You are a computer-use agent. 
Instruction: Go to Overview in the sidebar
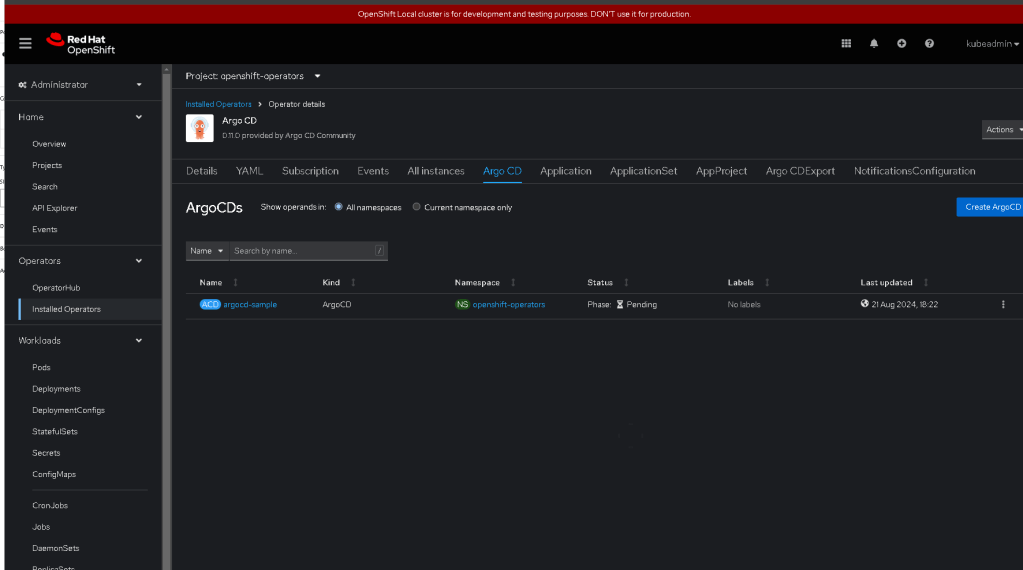[x=49, y=144]
